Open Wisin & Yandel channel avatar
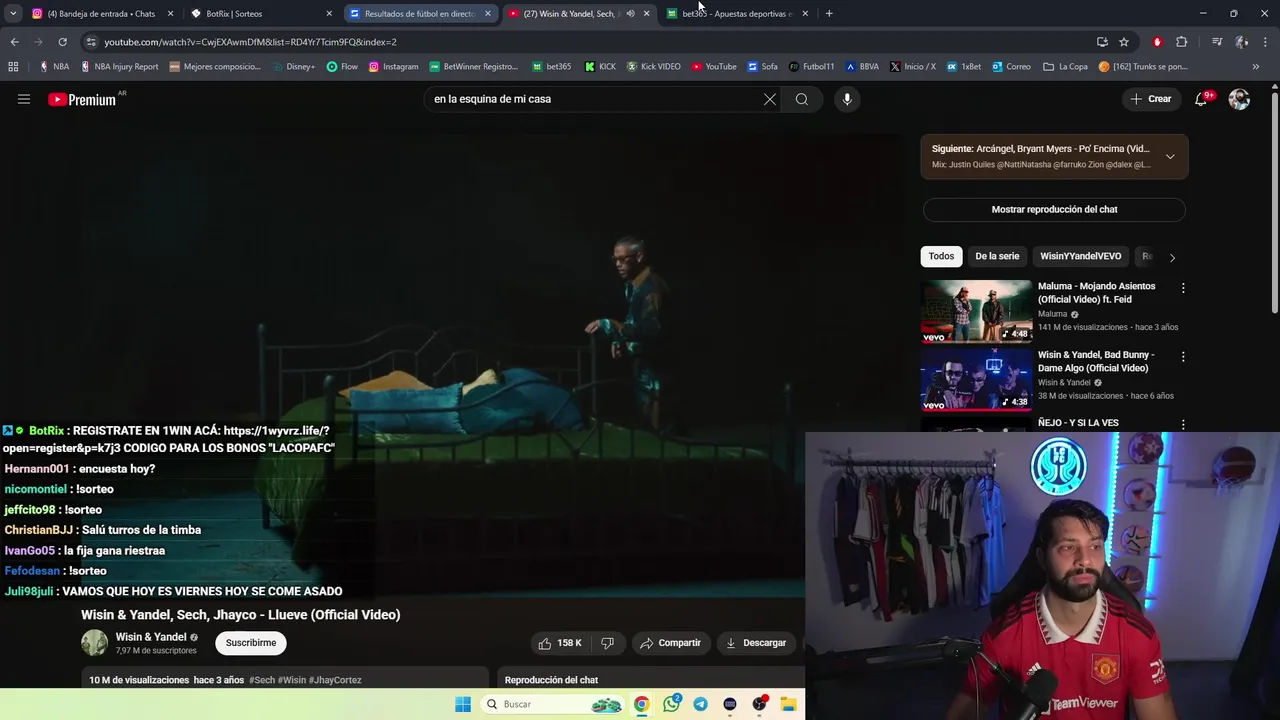 (x=94, y=643)
